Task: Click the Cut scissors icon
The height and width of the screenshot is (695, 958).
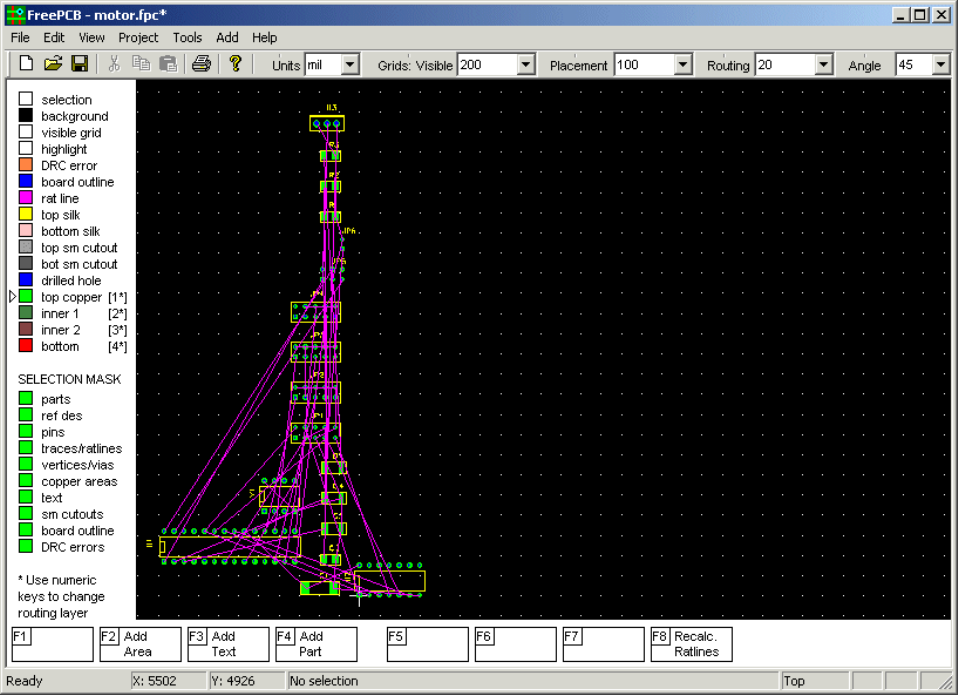Action: (x=114, y=64)
